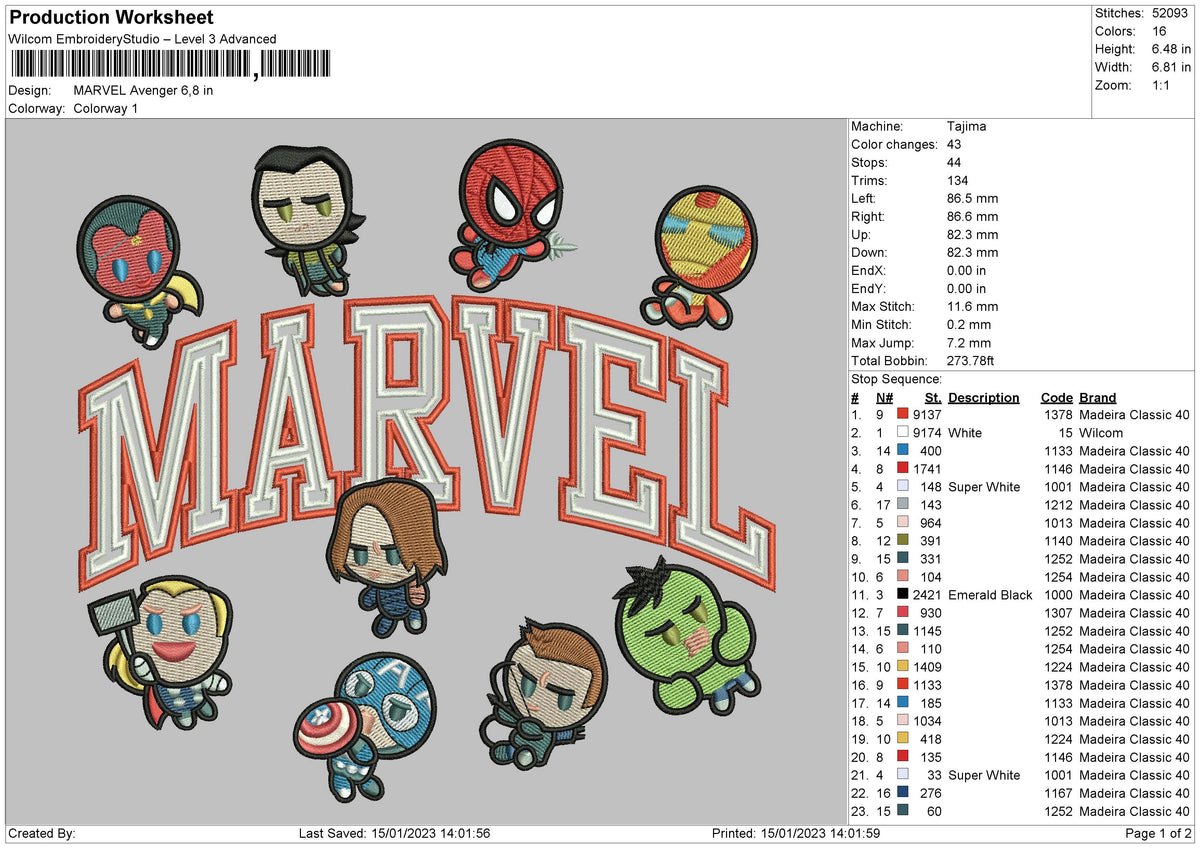Click the Hawkeye character with the bow
This screenshot has height=848, width=1200.
[x=544, y=694]
